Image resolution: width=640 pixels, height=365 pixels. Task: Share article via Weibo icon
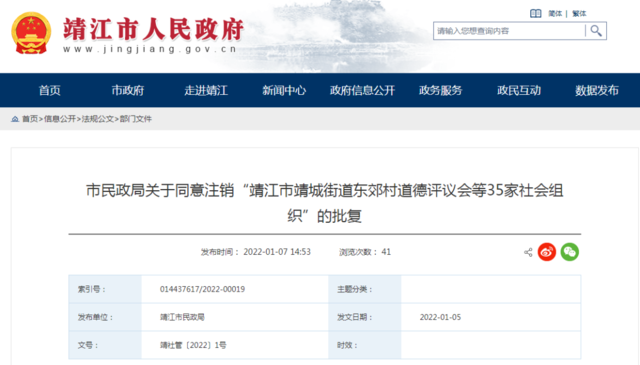[x=547, y=252]
